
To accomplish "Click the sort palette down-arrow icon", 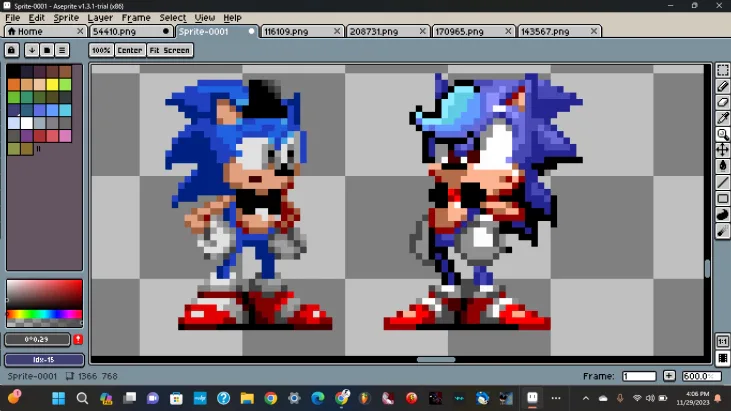I will pos(31,50).
